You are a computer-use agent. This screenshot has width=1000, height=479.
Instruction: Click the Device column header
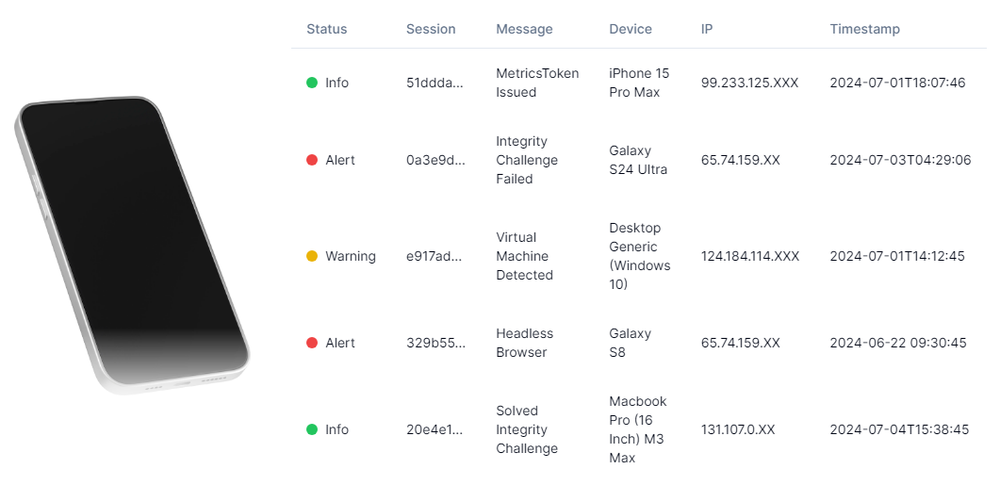pos(631,29)
